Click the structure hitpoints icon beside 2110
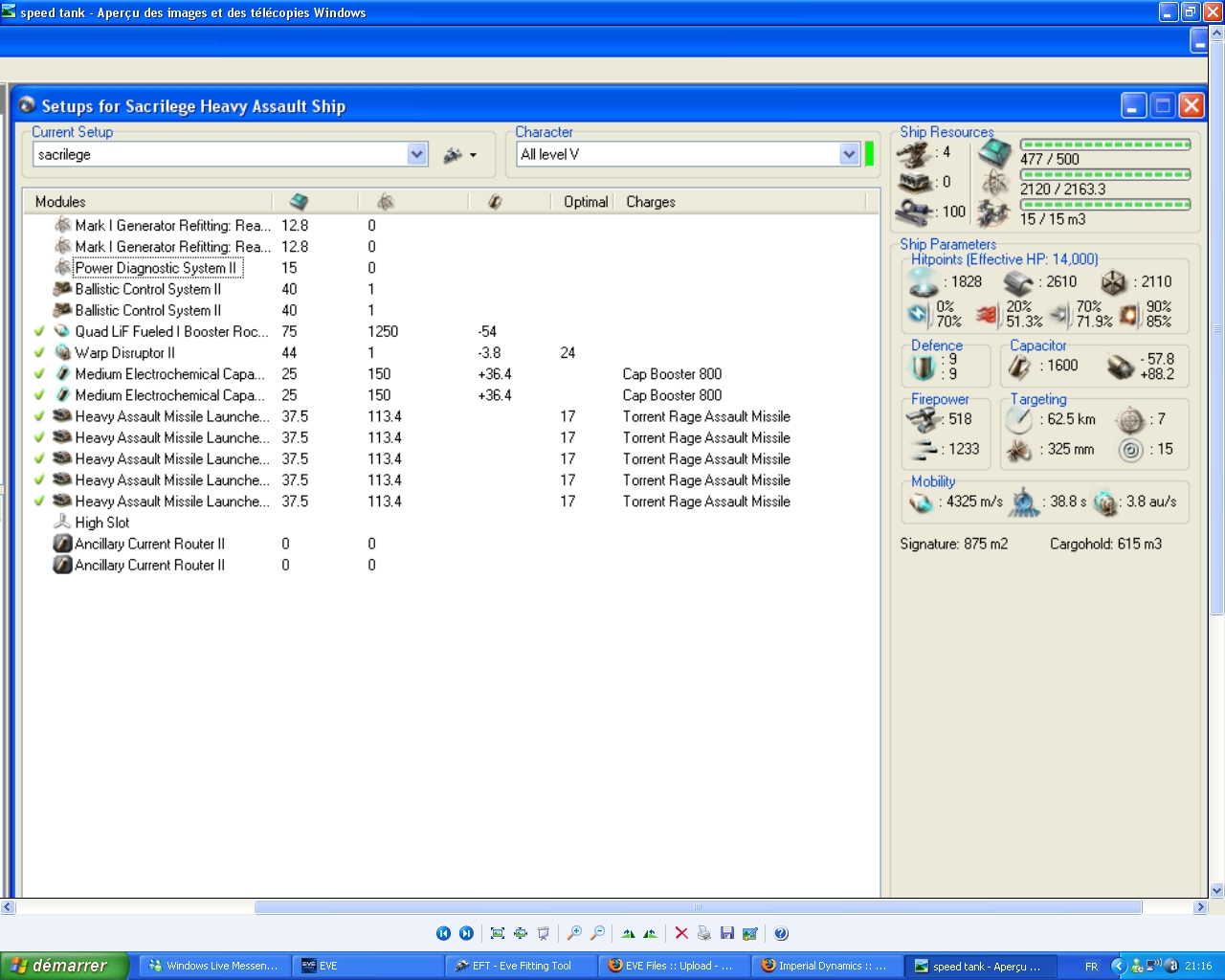 tap(1113, 282)
